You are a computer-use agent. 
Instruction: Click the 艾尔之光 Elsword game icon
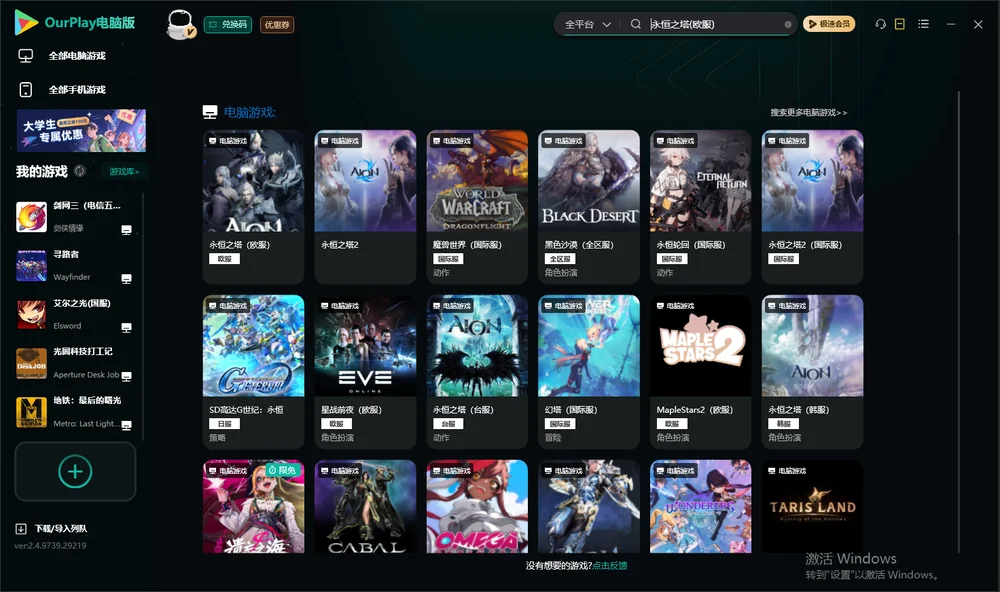point(31,314)
